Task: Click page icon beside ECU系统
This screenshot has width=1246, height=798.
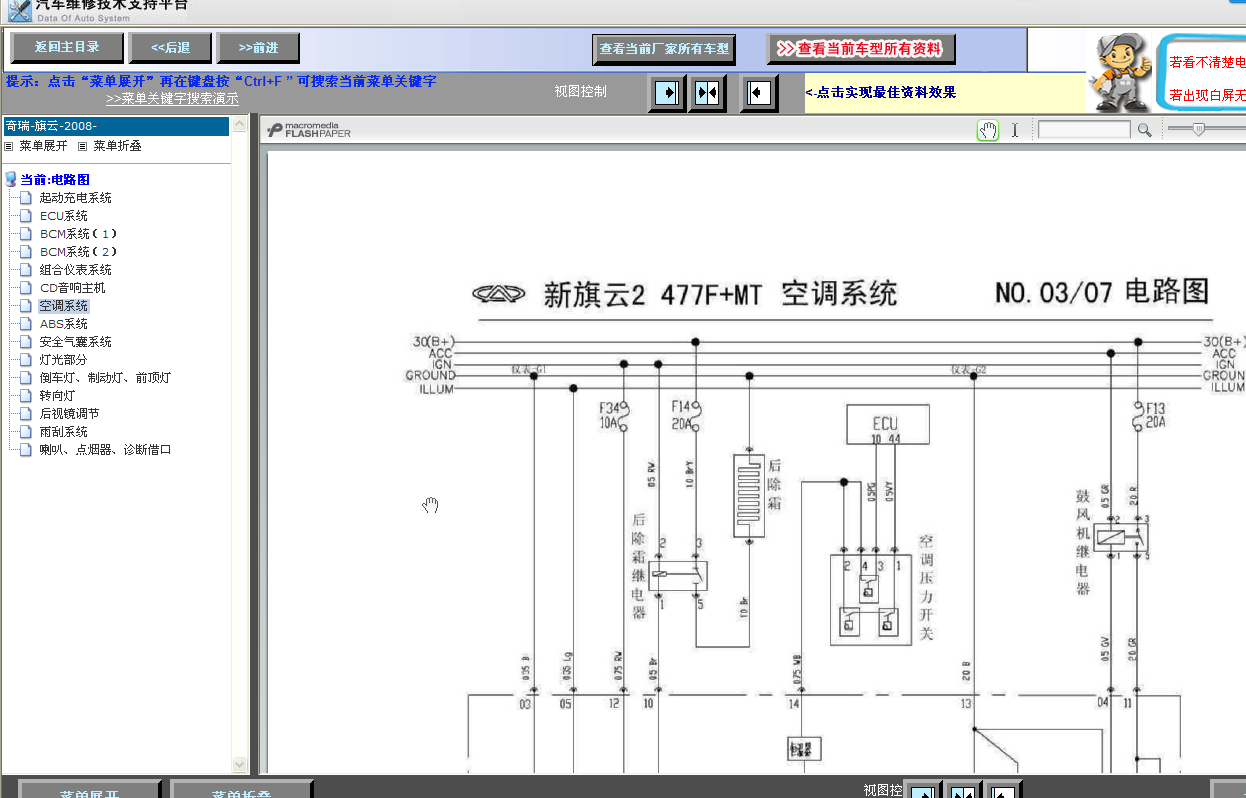Action: pyautogui.click(x=26, y=216)
